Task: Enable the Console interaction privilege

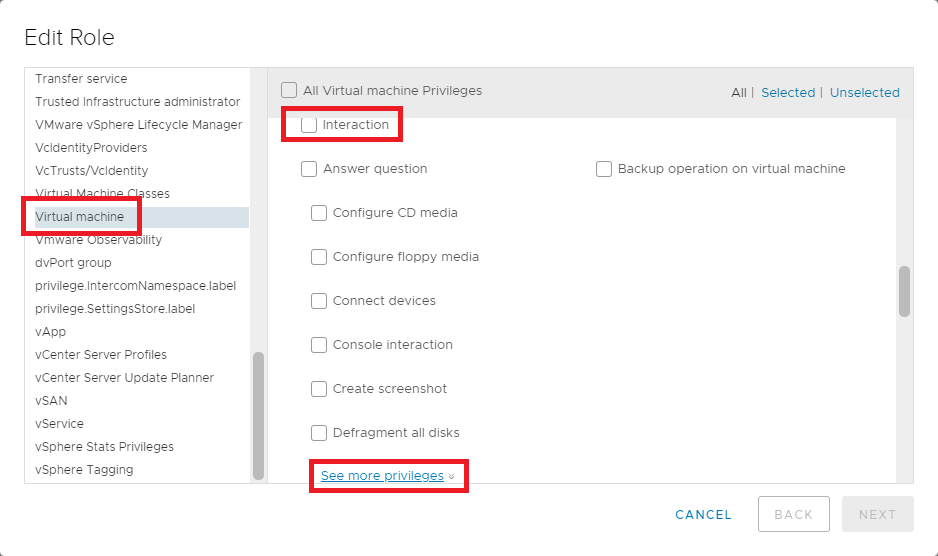Action: coord(319,345)
